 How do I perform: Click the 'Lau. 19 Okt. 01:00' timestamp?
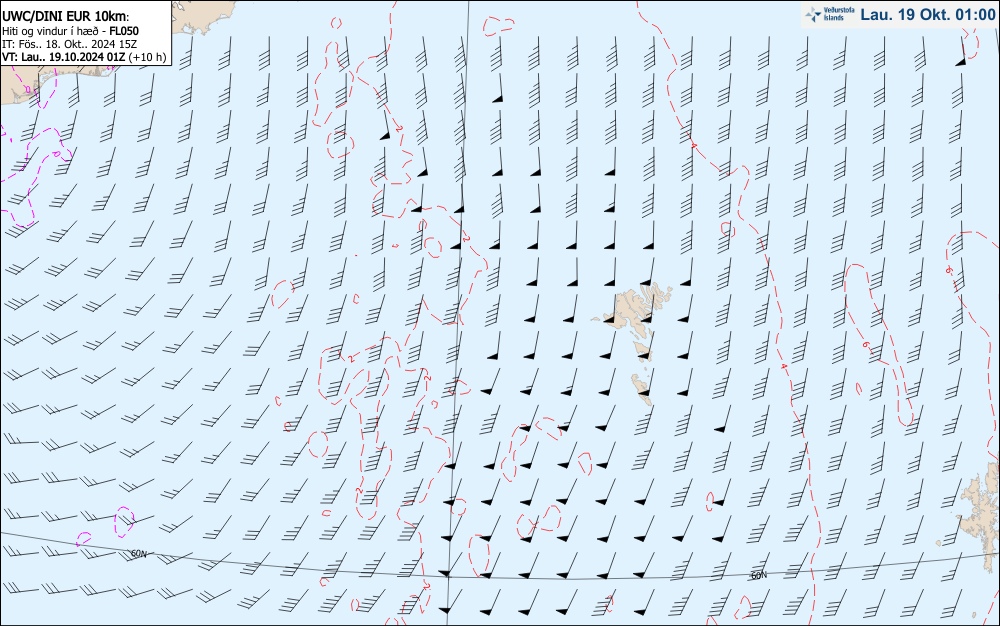pyautogui.click(x=927, y=15)
